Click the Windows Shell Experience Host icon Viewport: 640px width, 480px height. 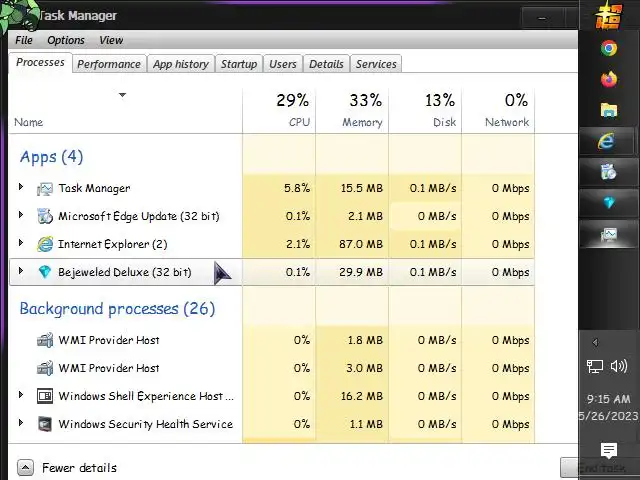click(45, 396)
